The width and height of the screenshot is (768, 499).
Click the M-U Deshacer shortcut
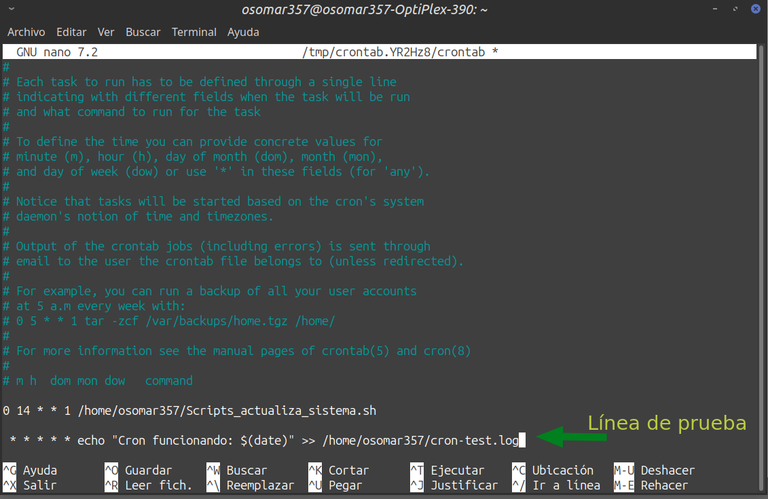point(654,470)
